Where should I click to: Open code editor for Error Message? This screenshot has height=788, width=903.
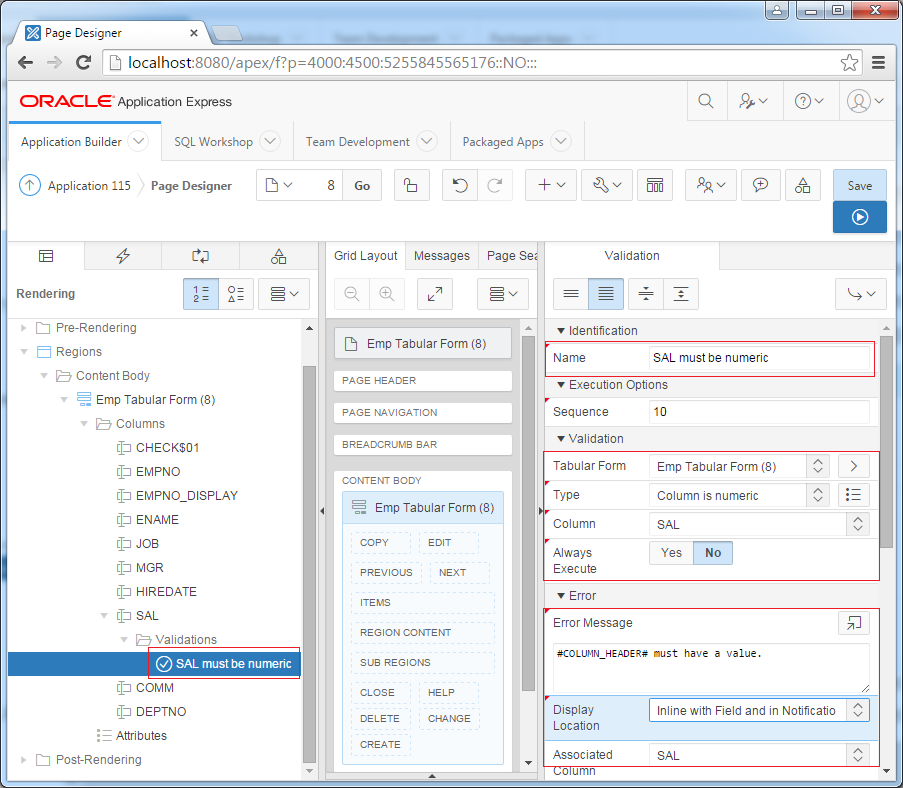[x=853, y=623]
